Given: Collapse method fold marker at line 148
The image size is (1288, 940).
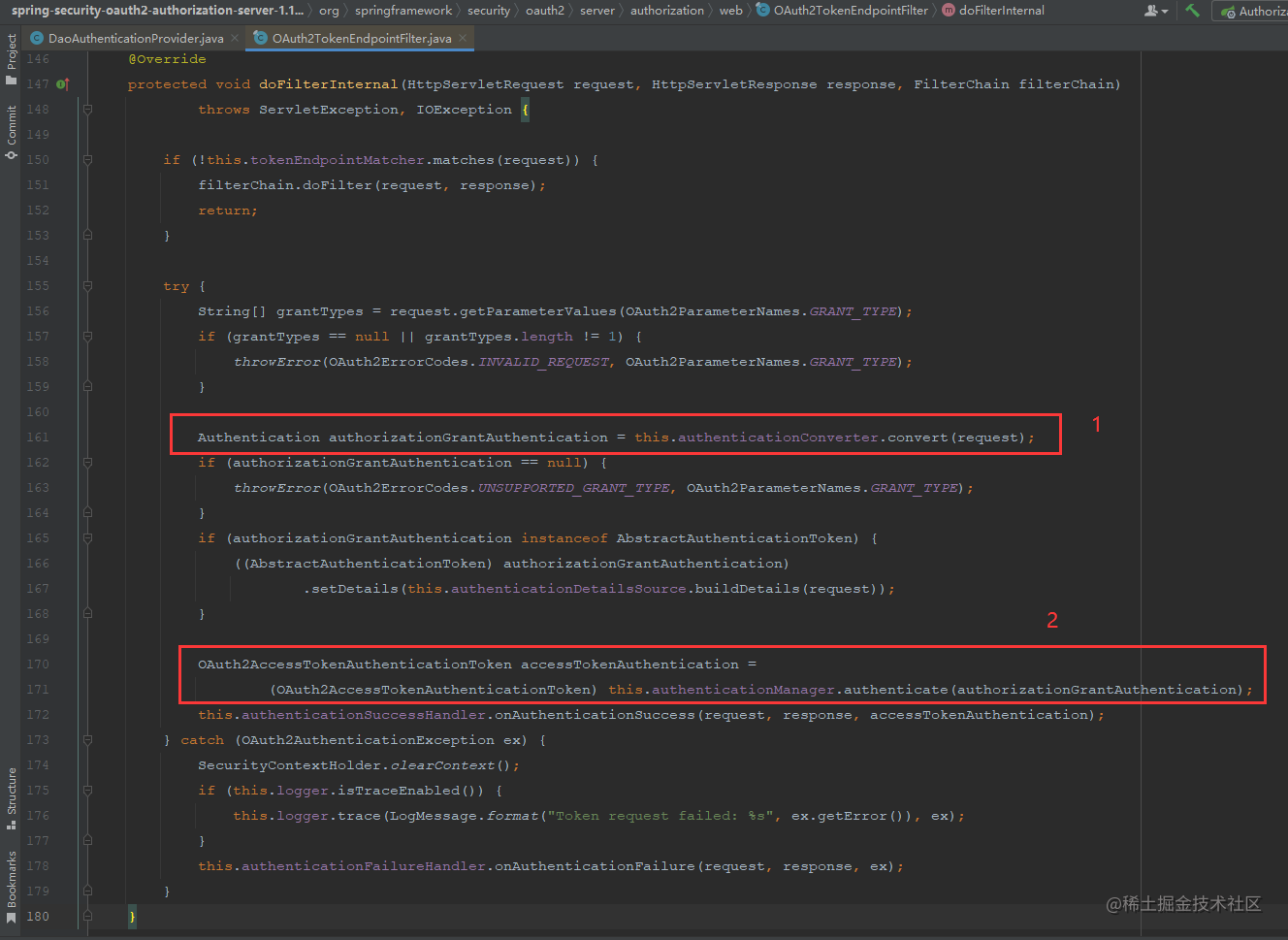Looking at the screenshot, I should 87,110.
